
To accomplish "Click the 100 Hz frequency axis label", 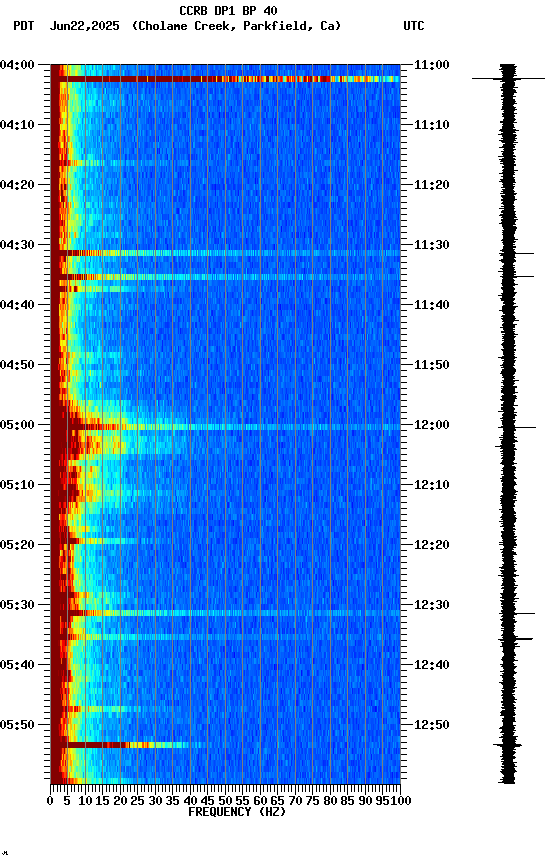I will [x=402, y=801].
